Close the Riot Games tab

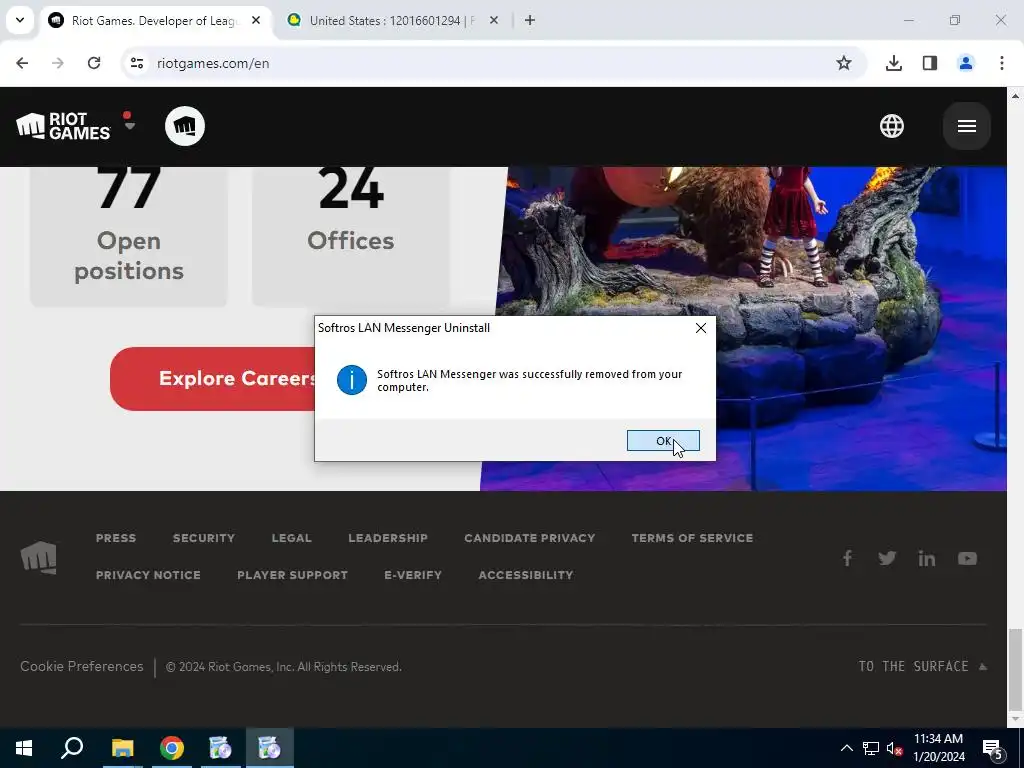coord(256,20)
